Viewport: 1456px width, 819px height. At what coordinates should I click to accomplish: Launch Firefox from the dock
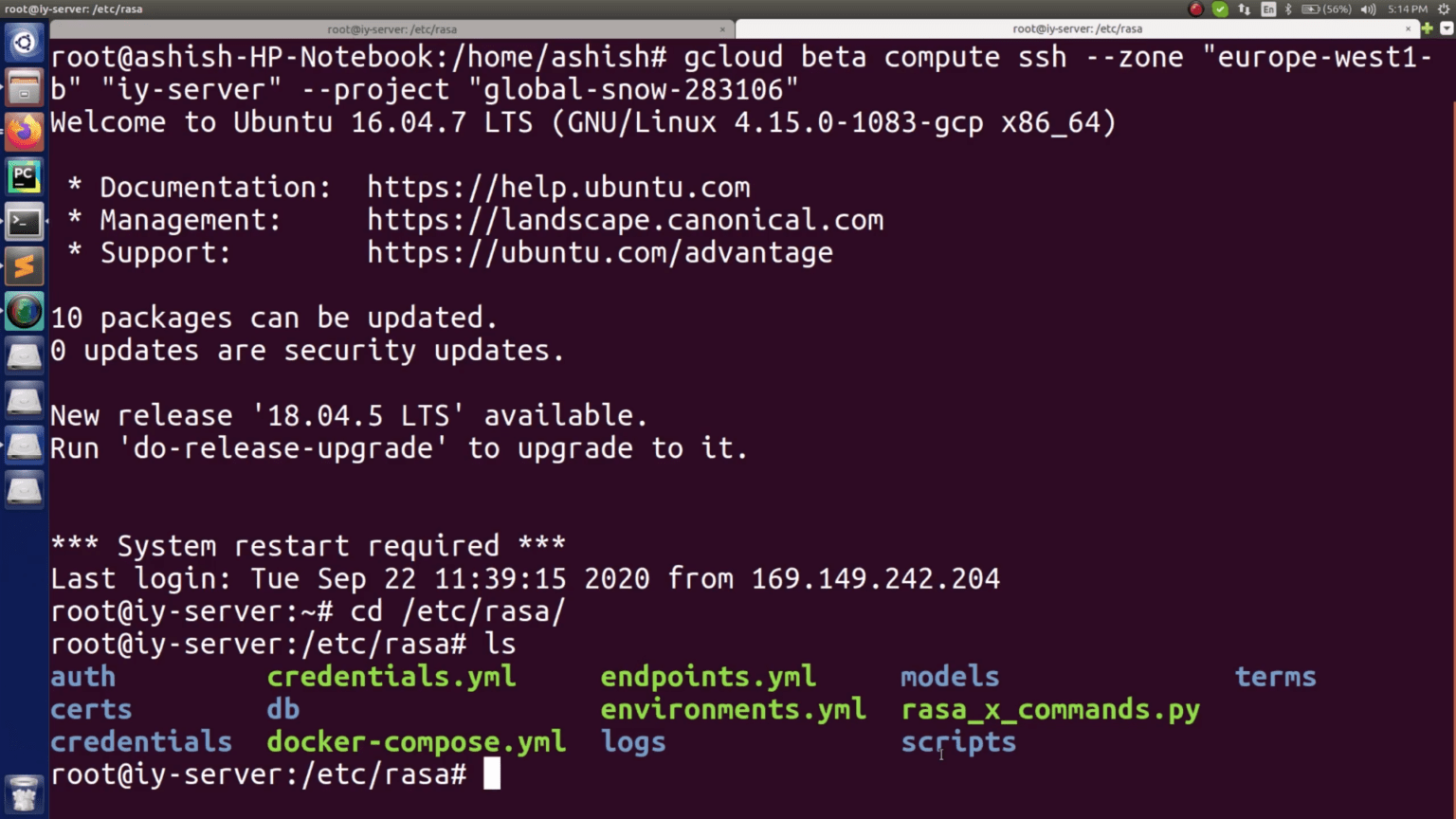pos(24,130)
